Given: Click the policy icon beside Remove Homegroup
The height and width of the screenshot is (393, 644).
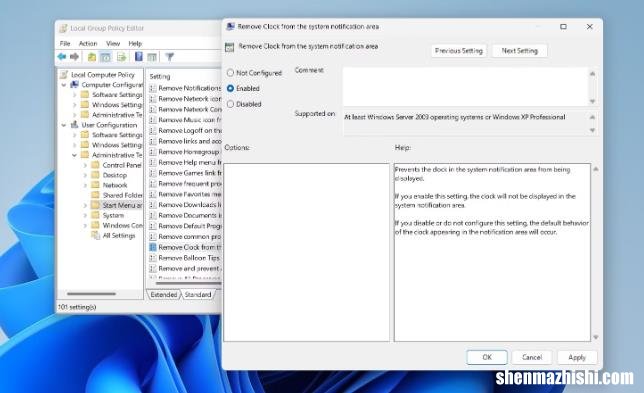Looking at the screenshot, I should (x=152, y=152).
